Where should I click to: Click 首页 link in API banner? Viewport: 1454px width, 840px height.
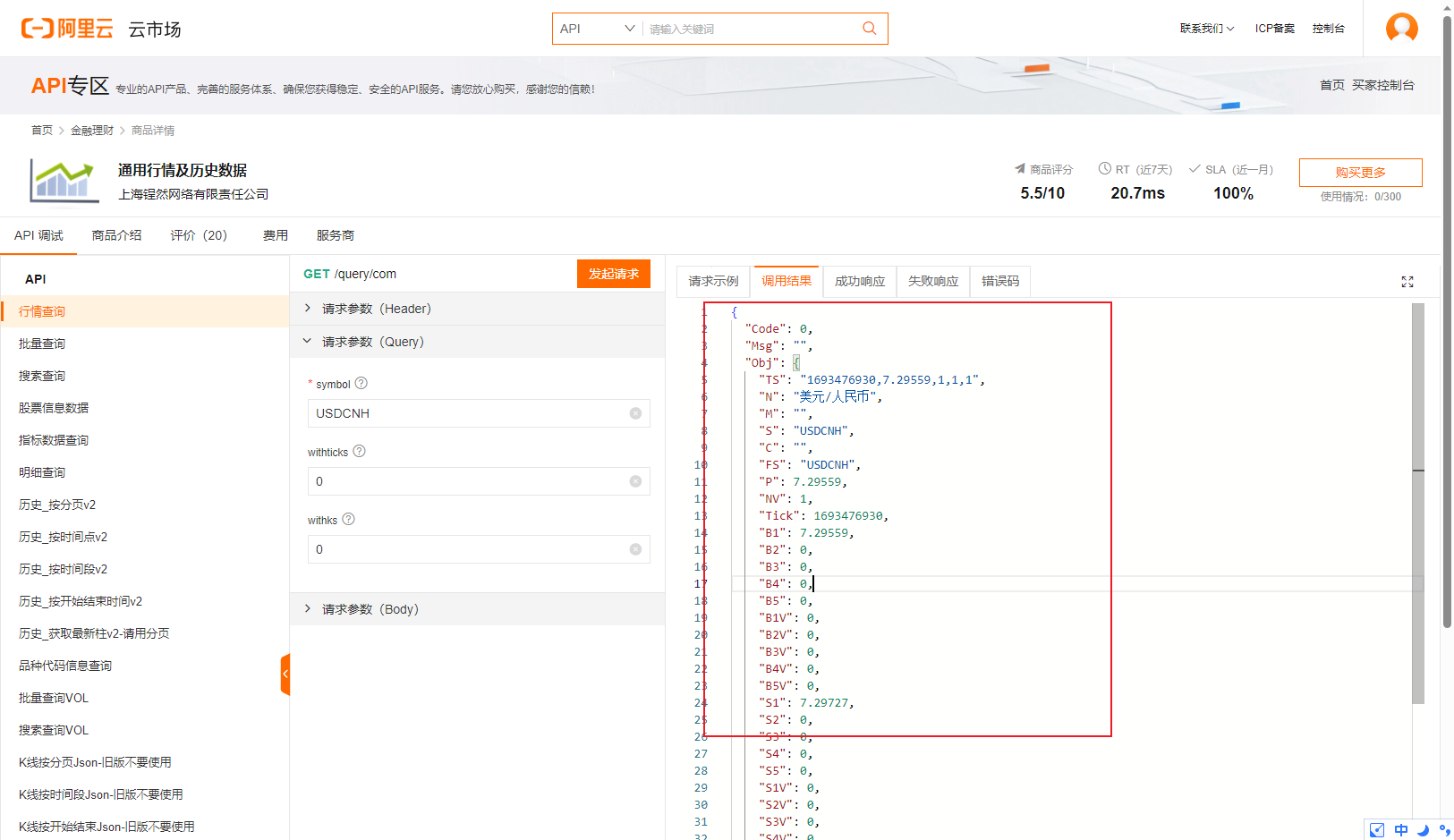(1332, 85)
